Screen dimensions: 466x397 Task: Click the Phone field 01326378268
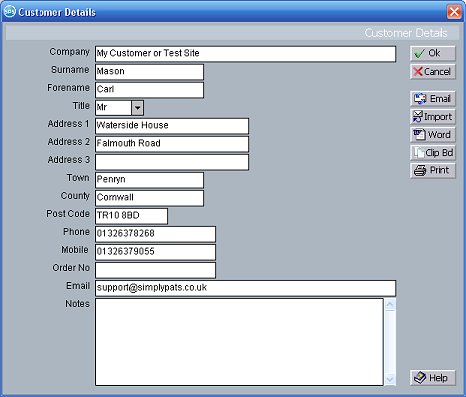(x=155, y=234)
